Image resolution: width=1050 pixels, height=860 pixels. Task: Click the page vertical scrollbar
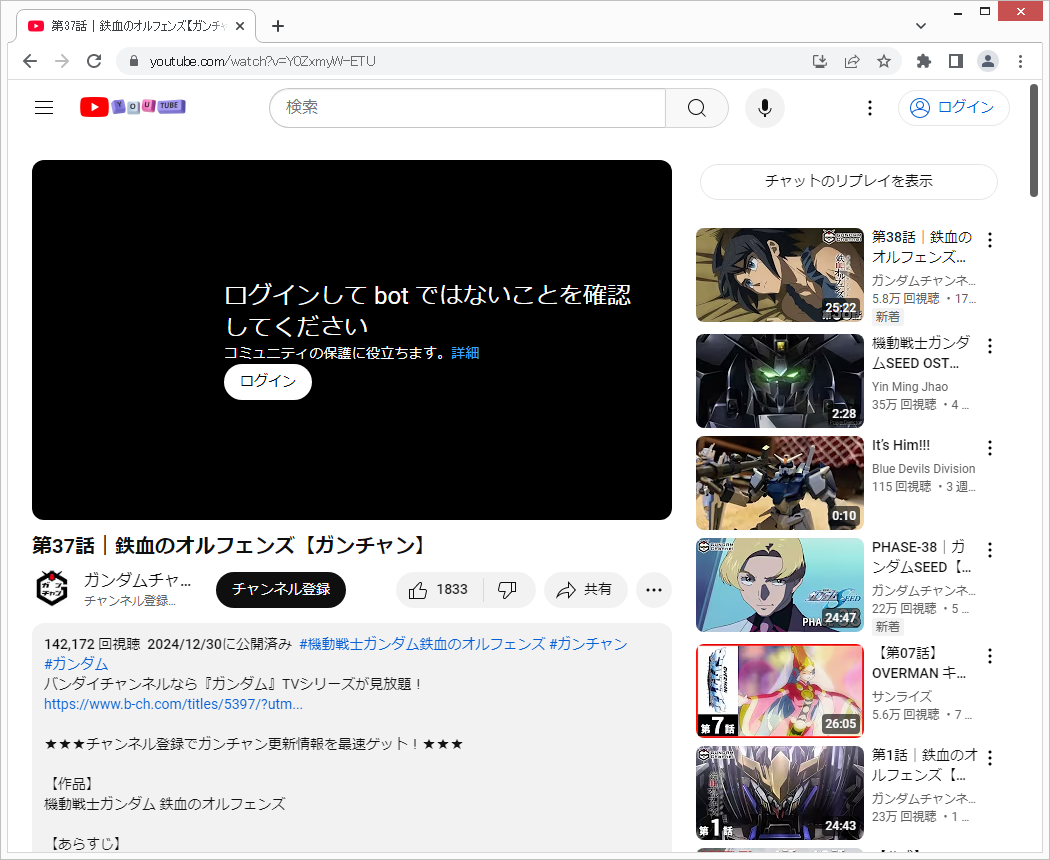pos(1034,141)
